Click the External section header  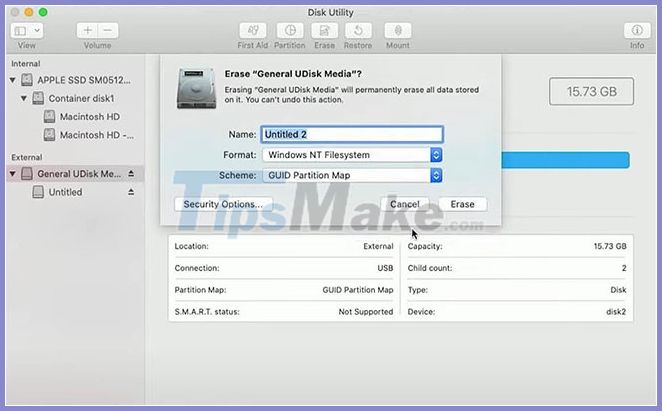(x=27, y=158)
